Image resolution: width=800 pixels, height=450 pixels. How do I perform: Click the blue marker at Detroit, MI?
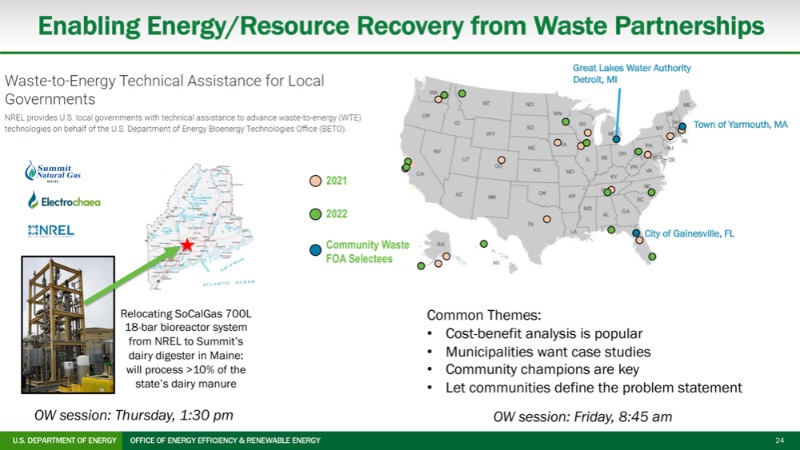617,140
